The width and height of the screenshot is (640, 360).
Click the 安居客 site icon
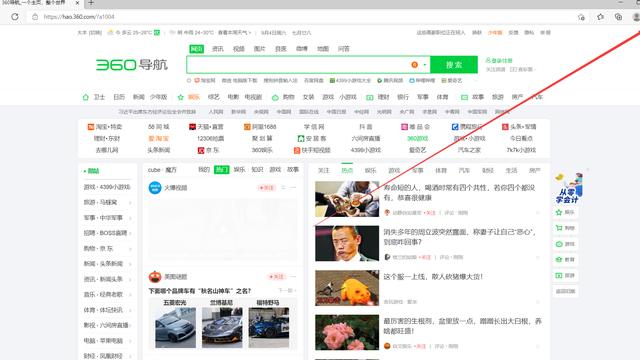click(301, 139)
